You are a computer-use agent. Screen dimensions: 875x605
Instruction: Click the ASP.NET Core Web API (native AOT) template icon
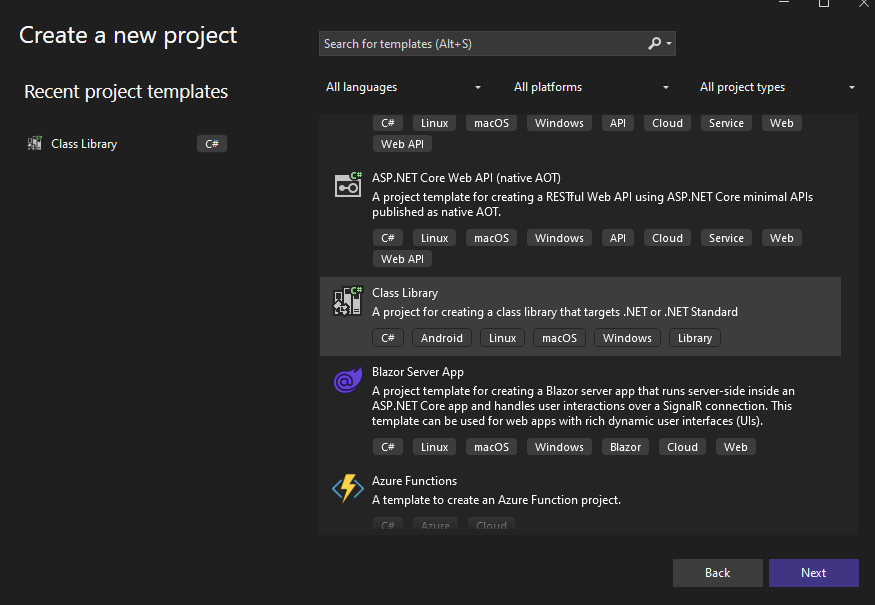click(x=348, y=185)
